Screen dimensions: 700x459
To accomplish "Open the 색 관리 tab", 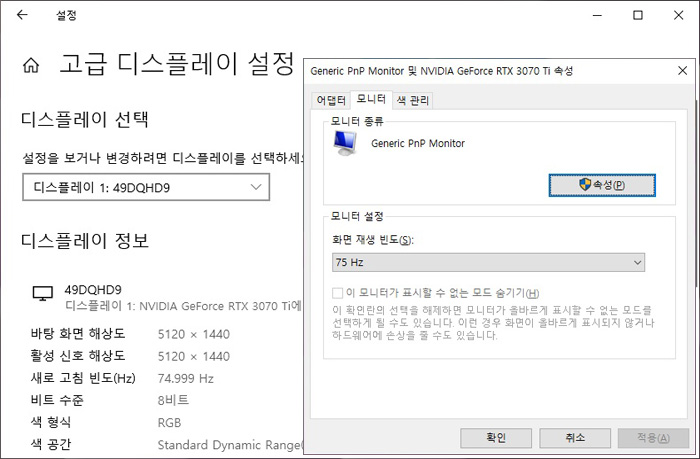I will [x=413, y=100].
